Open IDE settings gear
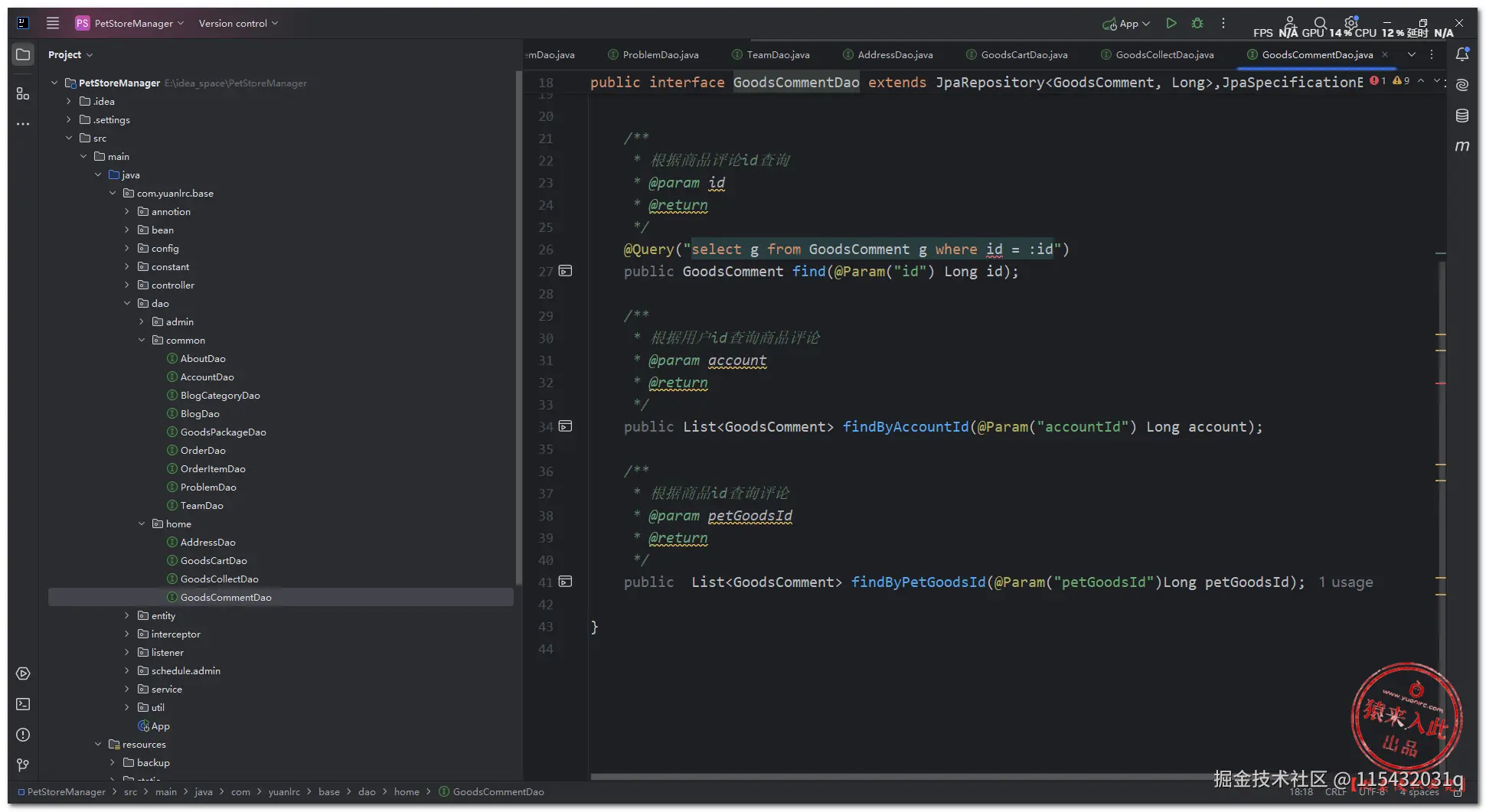This screenshot has height=812, width=1486. tap(1351, 22)
